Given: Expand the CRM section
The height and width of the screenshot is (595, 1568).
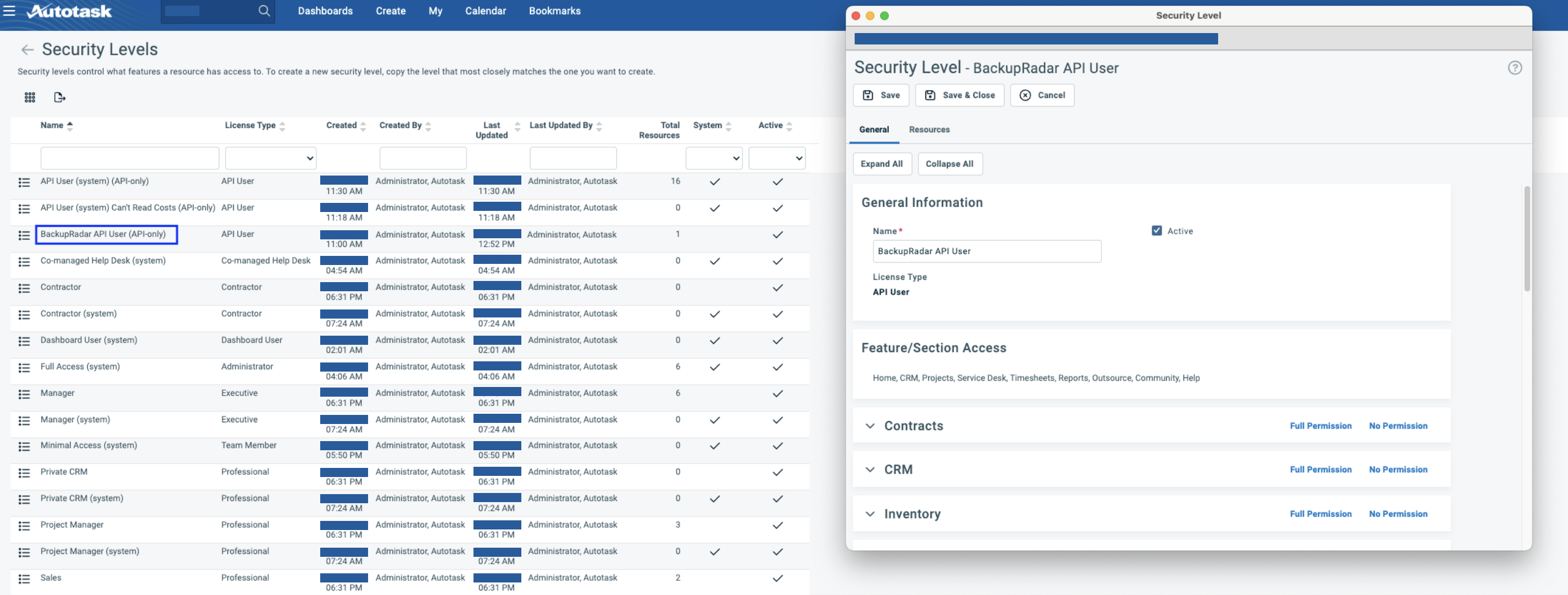Looking at the screenshot, I should [x=870, y=470].
